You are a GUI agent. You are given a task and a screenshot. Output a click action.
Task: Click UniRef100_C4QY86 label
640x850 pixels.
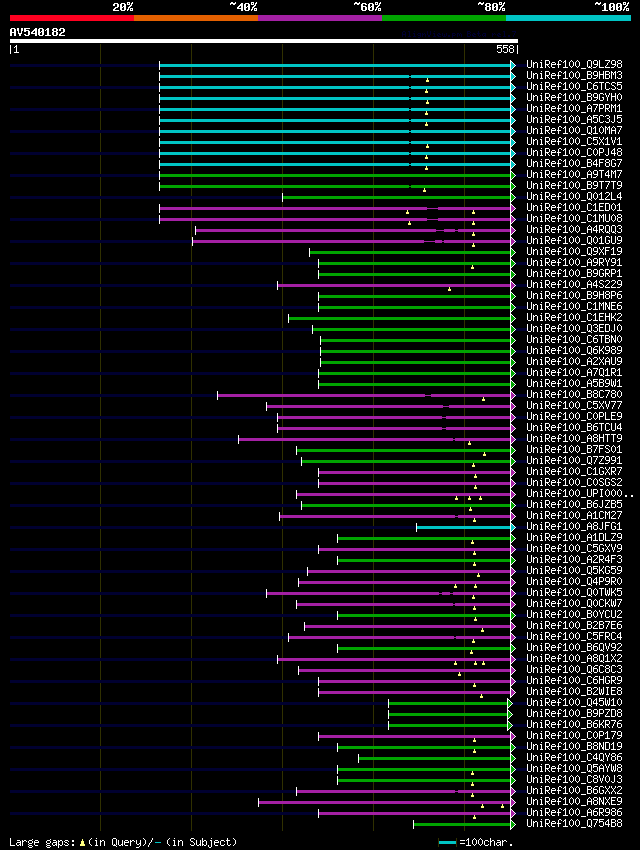point(574,757)
